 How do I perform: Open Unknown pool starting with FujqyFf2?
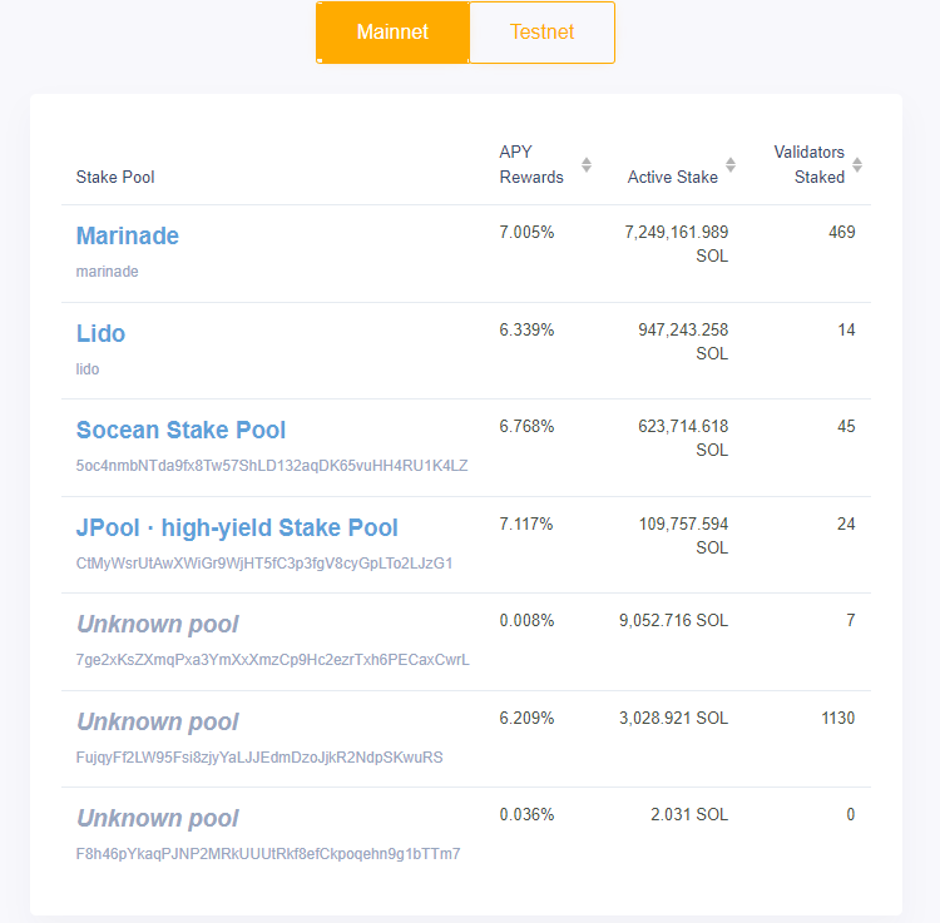(x=157, y=721)
